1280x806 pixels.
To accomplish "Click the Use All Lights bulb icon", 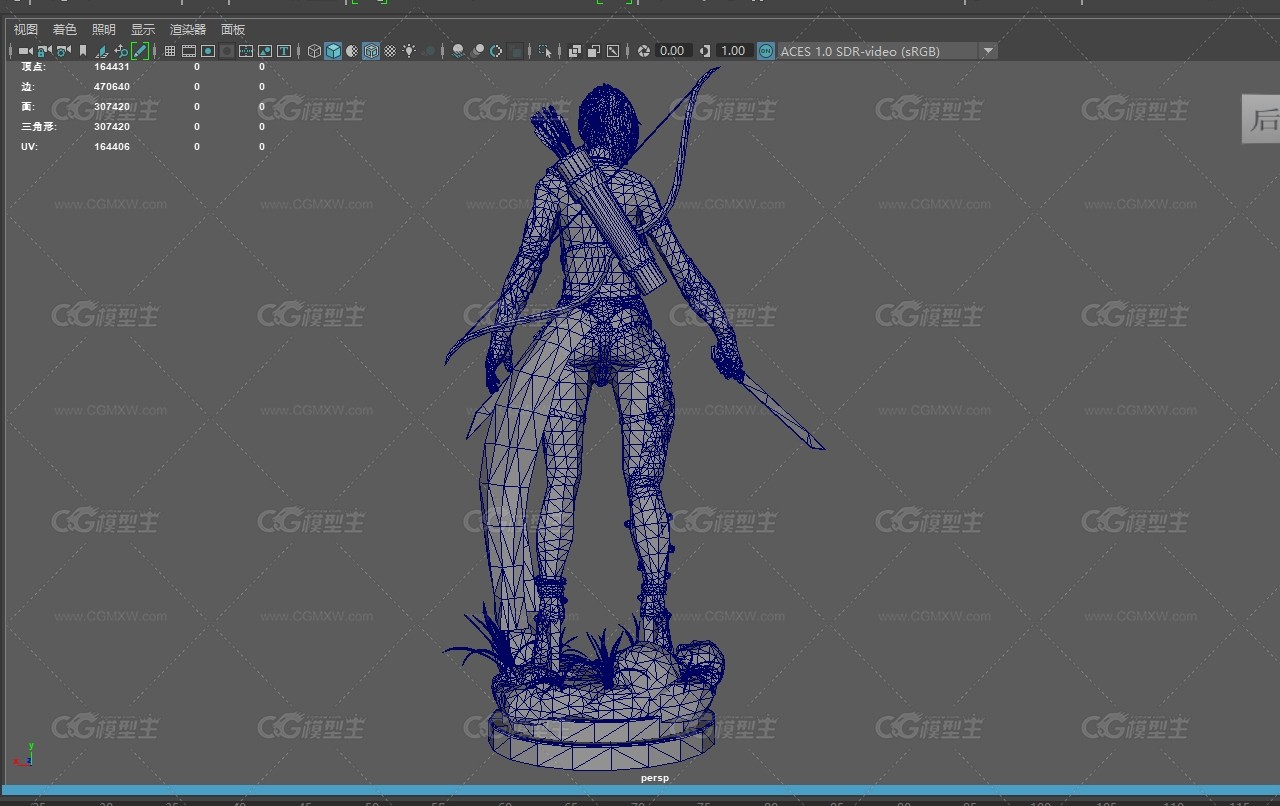I will point(409,51).
